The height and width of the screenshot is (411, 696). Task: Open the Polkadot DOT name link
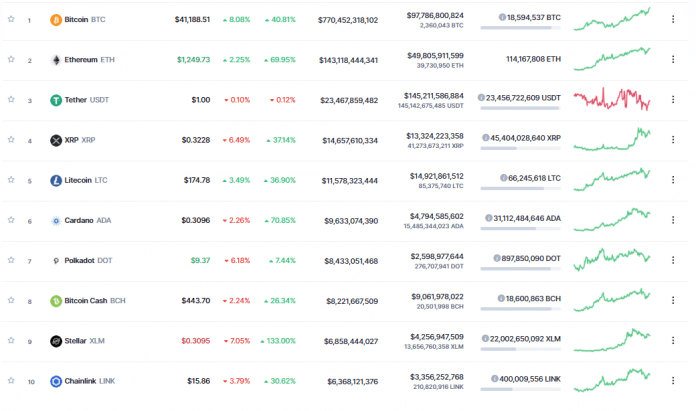click(87, 260)
